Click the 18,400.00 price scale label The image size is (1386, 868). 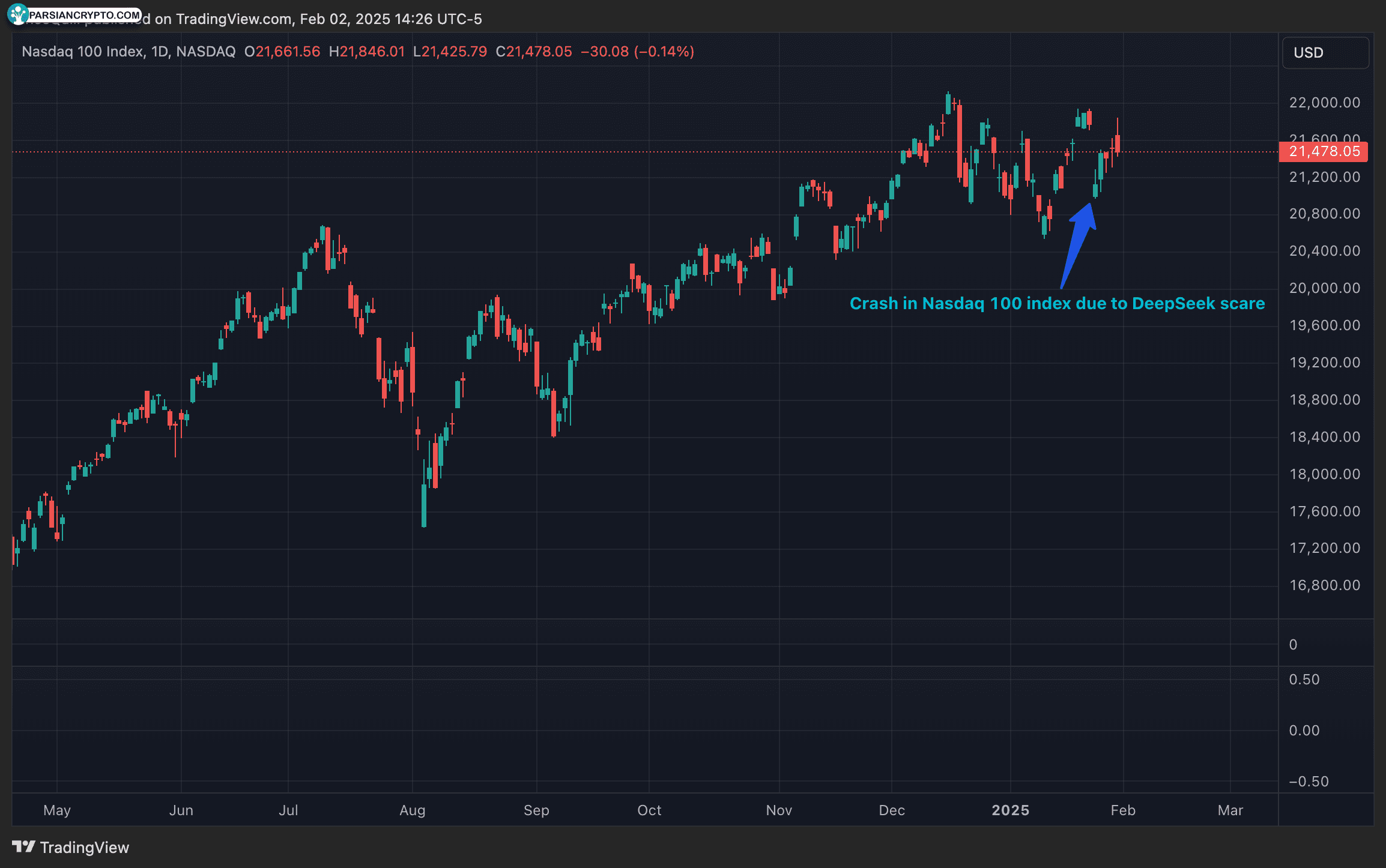pyautogui.click(x=1325, y=437)
